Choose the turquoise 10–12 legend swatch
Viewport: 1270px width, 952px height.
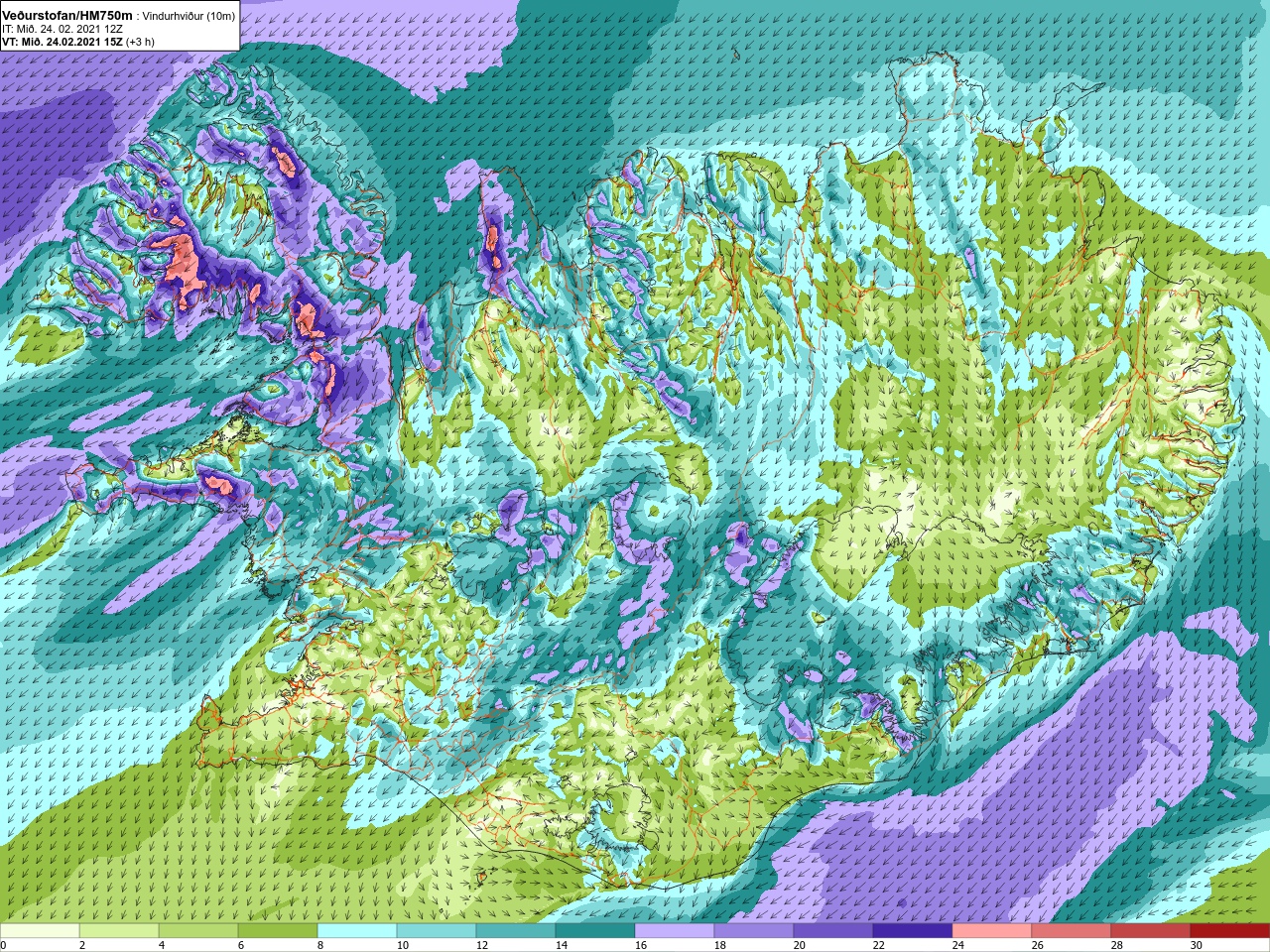(437, 931)
